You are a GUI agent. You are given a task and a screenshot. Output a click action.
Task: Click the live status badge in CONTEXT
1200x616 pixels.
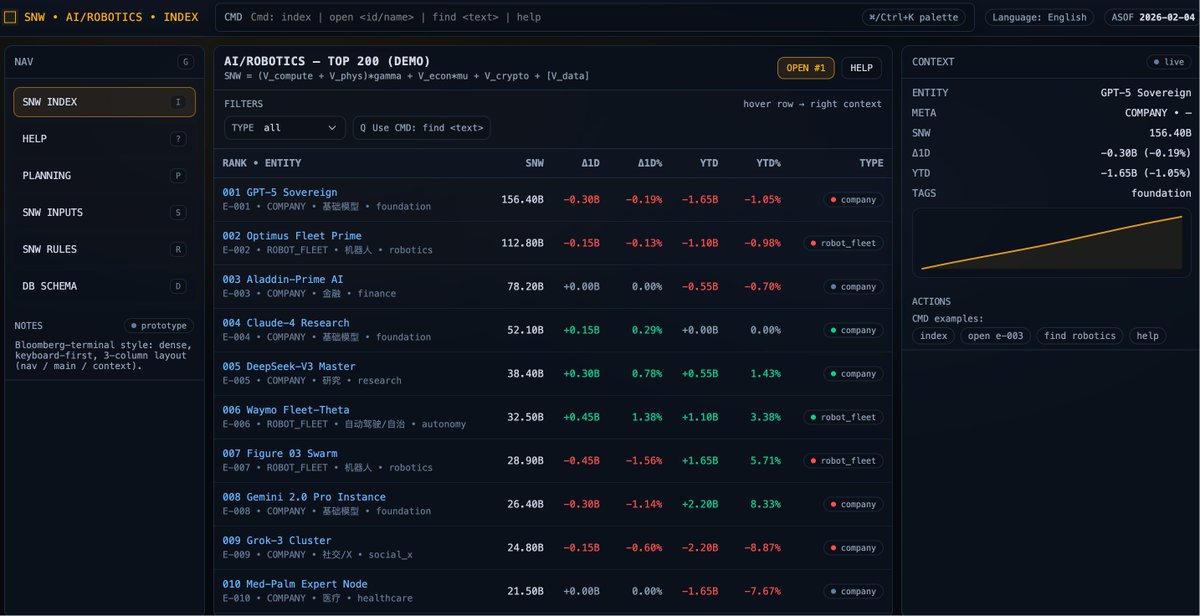coord(1170,62)
